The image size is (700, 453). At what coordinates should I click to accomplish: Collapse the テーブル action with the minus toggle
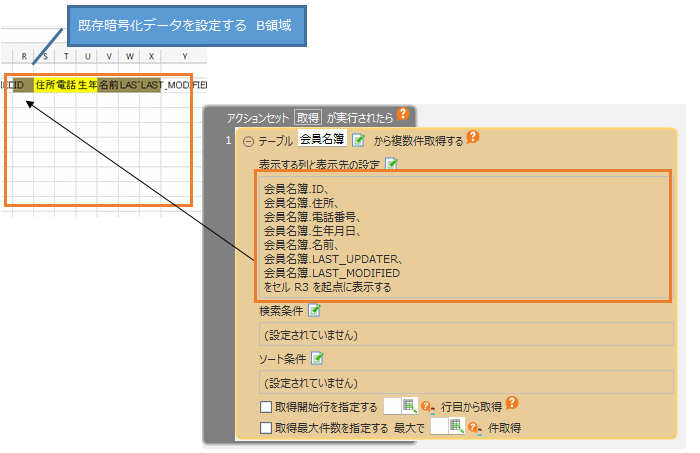(248, 142)
